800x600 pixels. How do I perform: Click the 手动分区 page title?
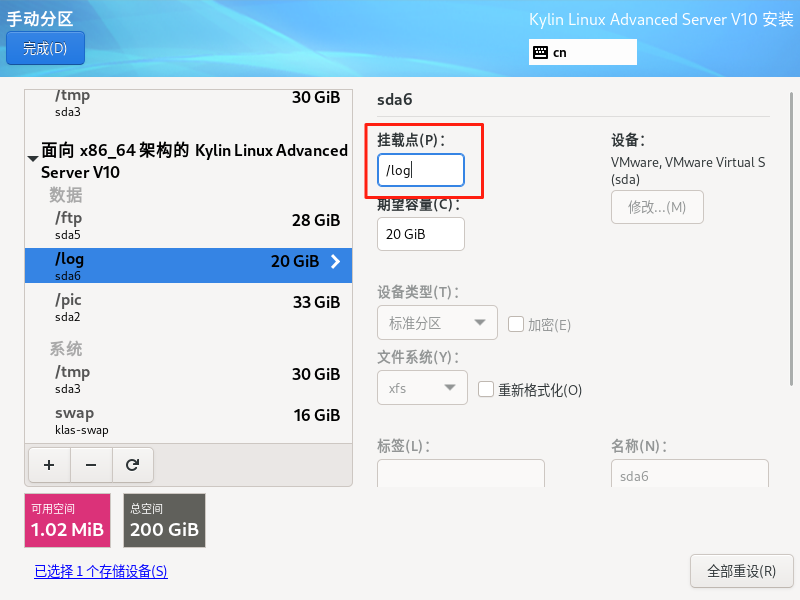pyautogui.click(x=40, y=19)
